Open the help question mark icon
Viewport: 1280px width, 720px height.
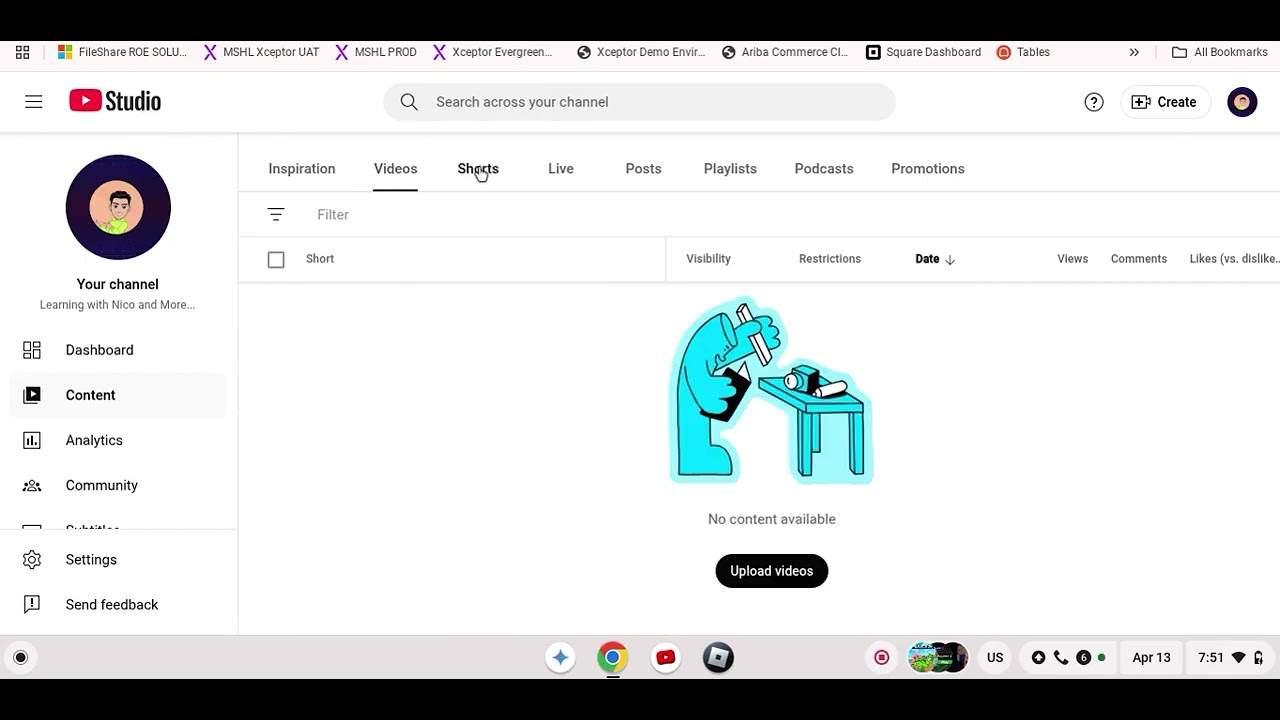[x=1094, y=102]
